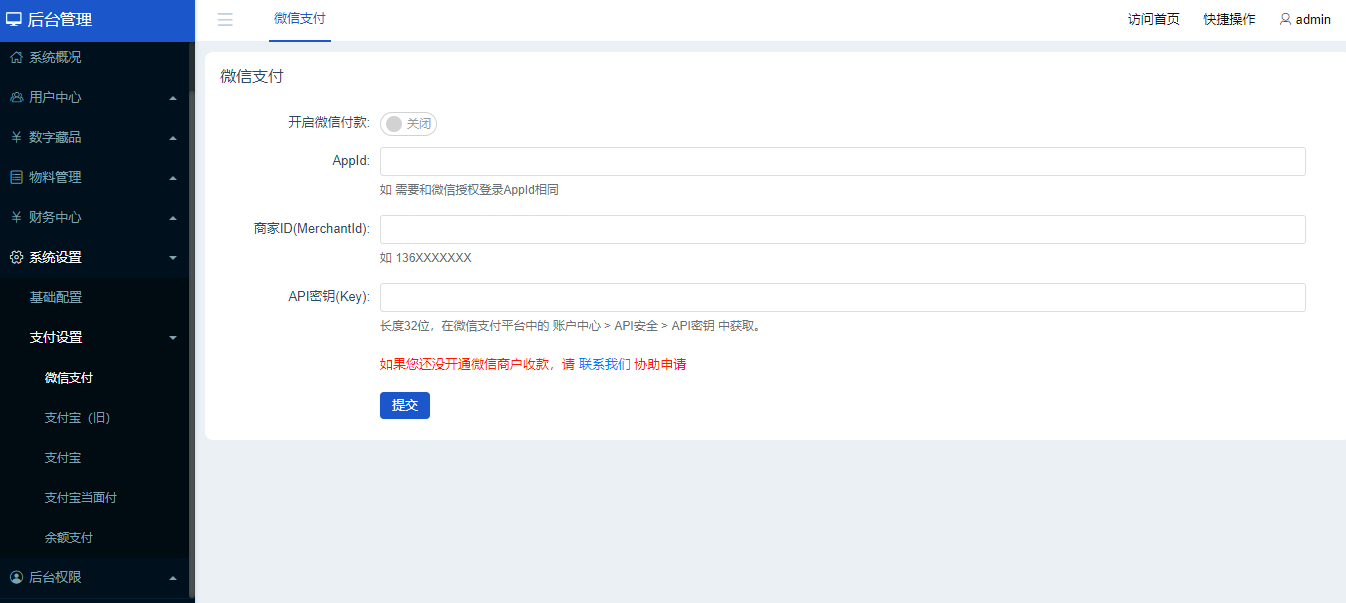Image resolution: width=1346 pixels, height=603 pixels.
Task: Click the 提交 submit button
Action: 404,405
